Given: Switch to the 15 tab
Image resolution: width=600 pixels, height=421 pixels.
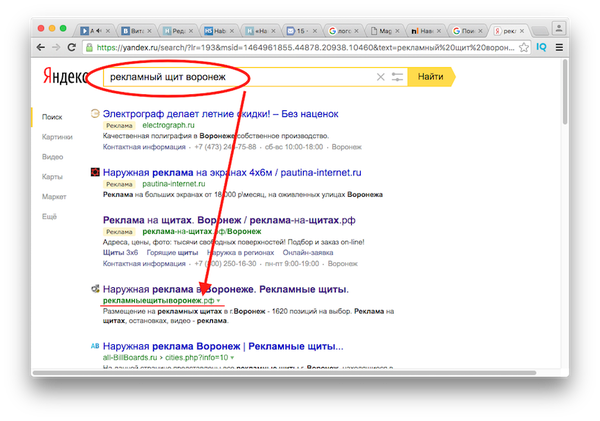Looking at the screenshot, I should coord(301,31).
